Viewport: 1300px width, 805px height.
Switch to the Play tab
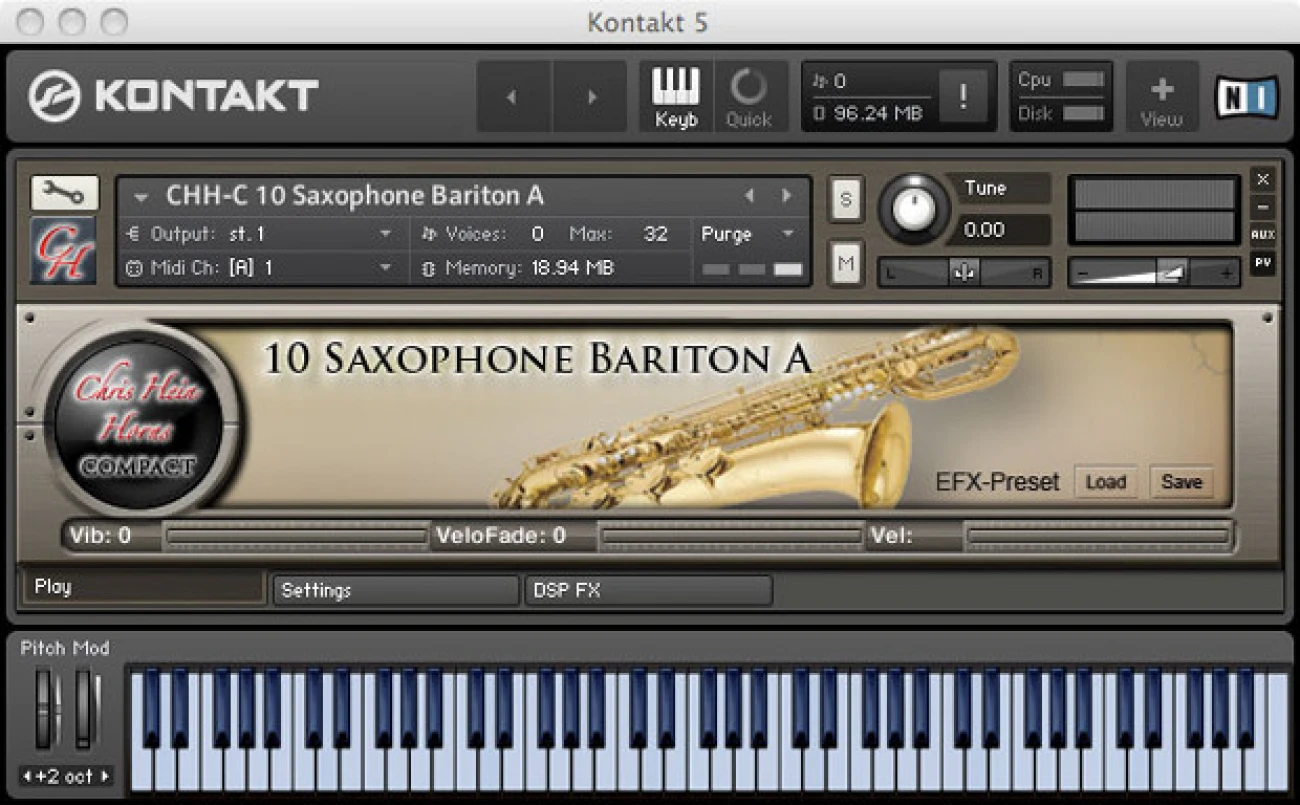[x=145, y=587]
